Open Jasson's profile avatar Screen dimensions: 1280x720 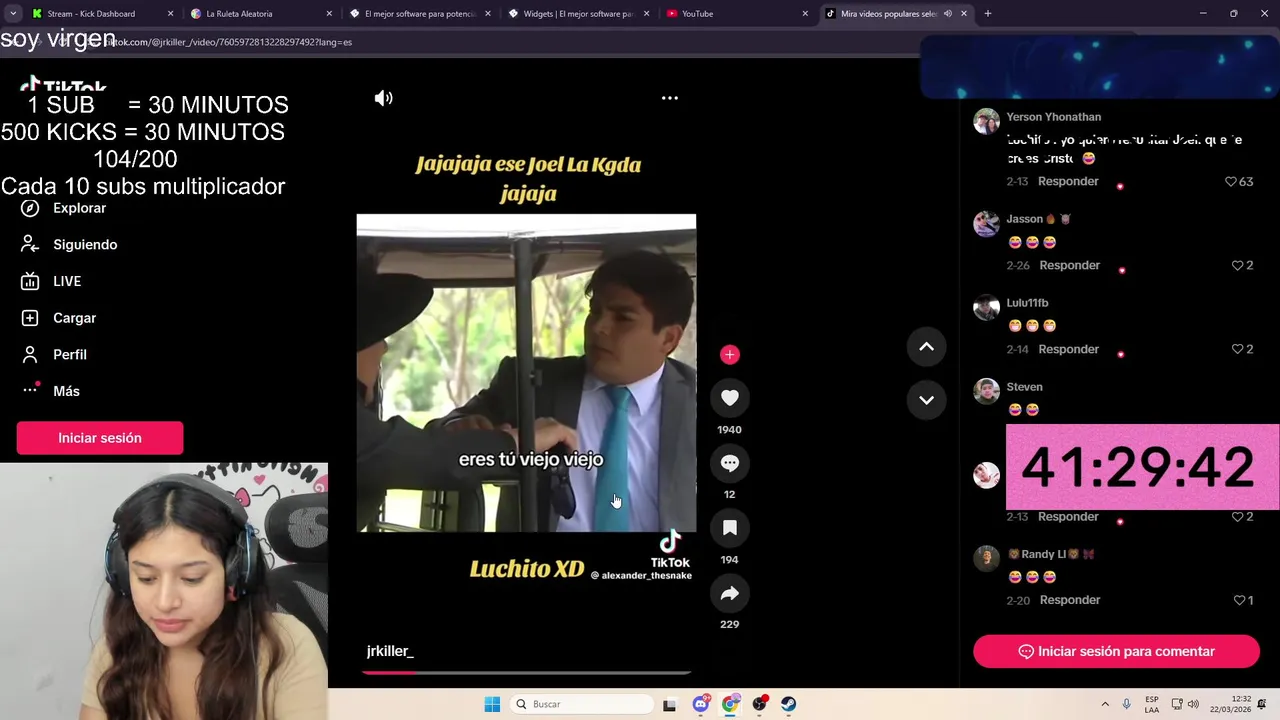pos(987,223)
